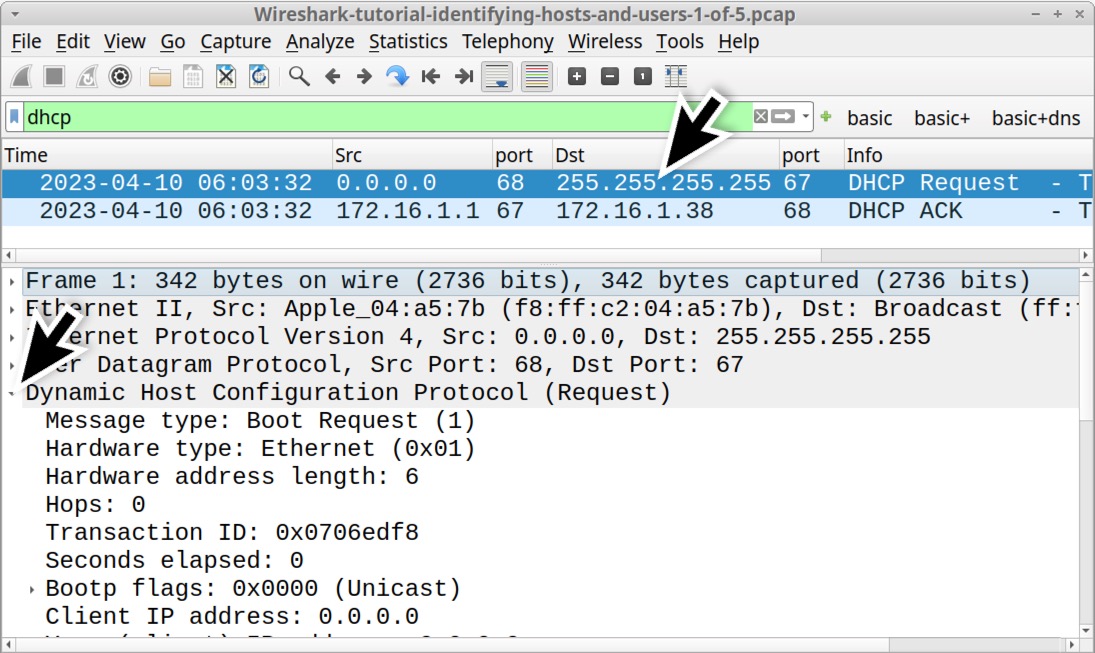The image size is (1095, 653).
Task: Reload this capture file
Action: [x=260, y=76]
